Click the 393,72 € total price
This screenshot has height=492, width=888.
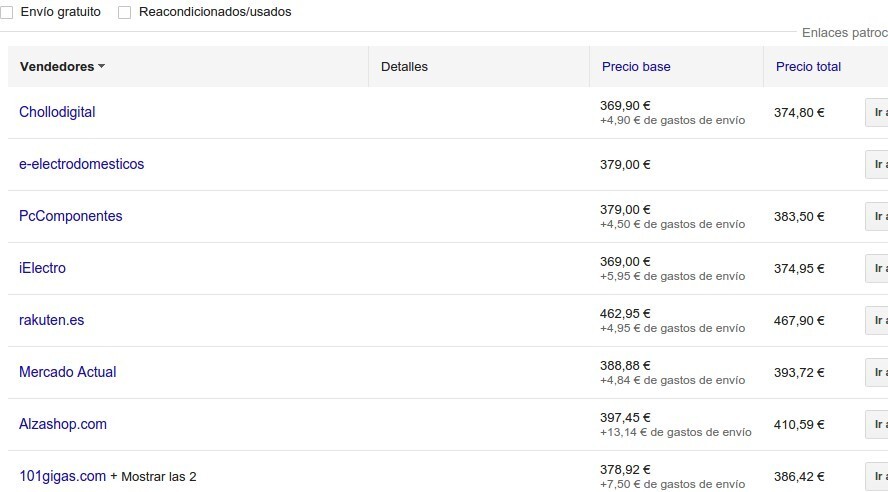[x=799, y=373]
